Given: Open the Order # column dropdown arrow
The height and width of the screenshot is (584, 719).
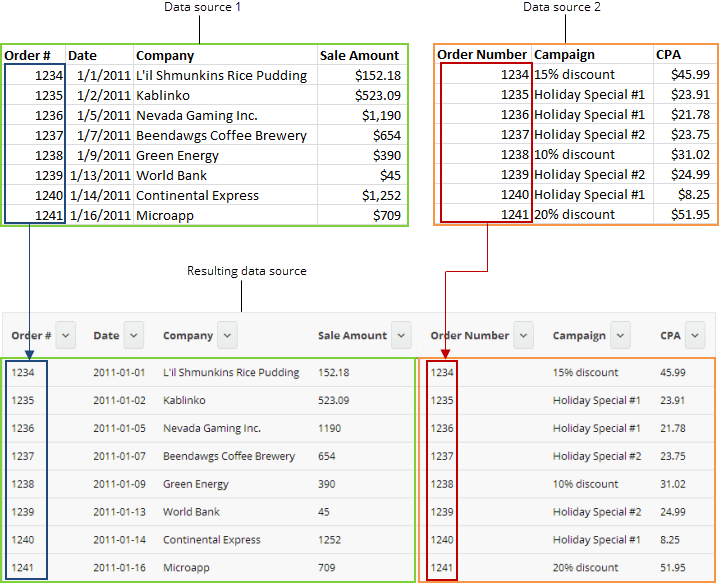Looking at the screenshot, I should 66,335.
